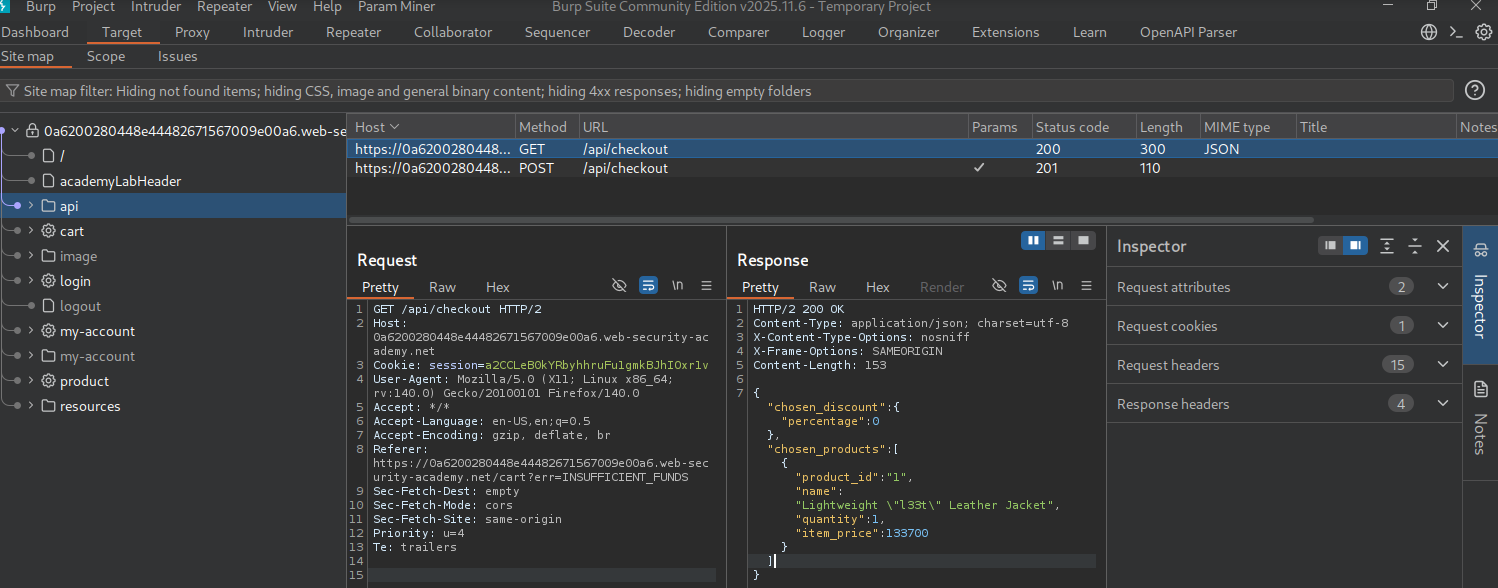
Task: Toggle hide non-printable chars in Request
Action: [x=619, y=286]
